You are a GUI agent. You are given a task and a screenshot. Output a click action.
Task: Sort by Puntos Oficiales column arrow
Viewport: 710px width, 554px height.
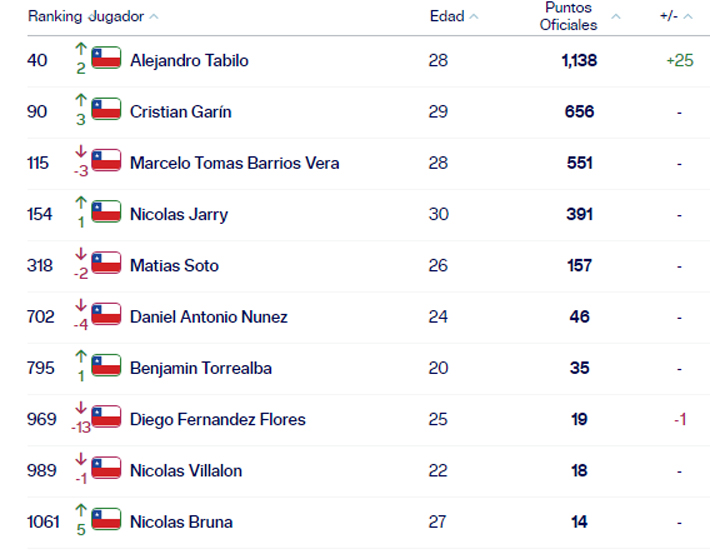(x=616, y=17)
